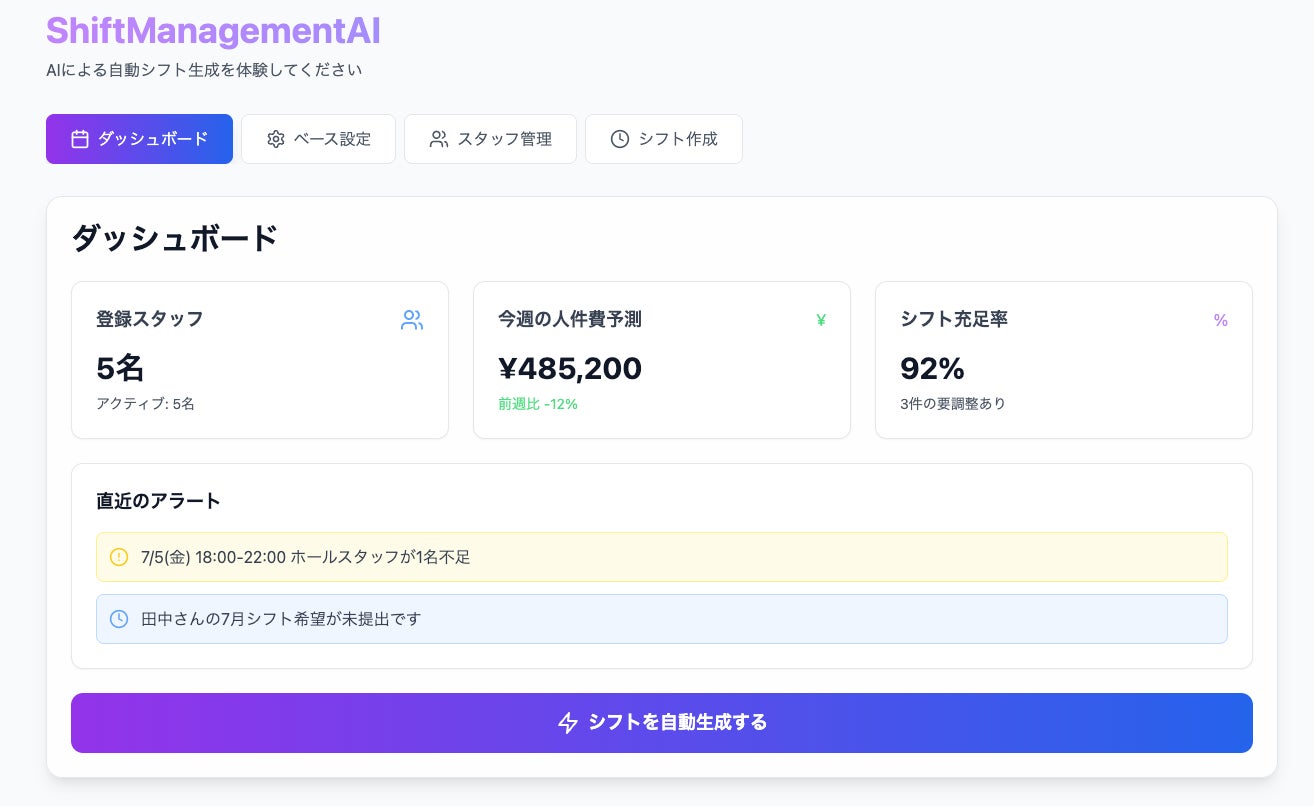Click the 直近のアラート heading
Screen dimensions: 1314x806
coord(158,501)
